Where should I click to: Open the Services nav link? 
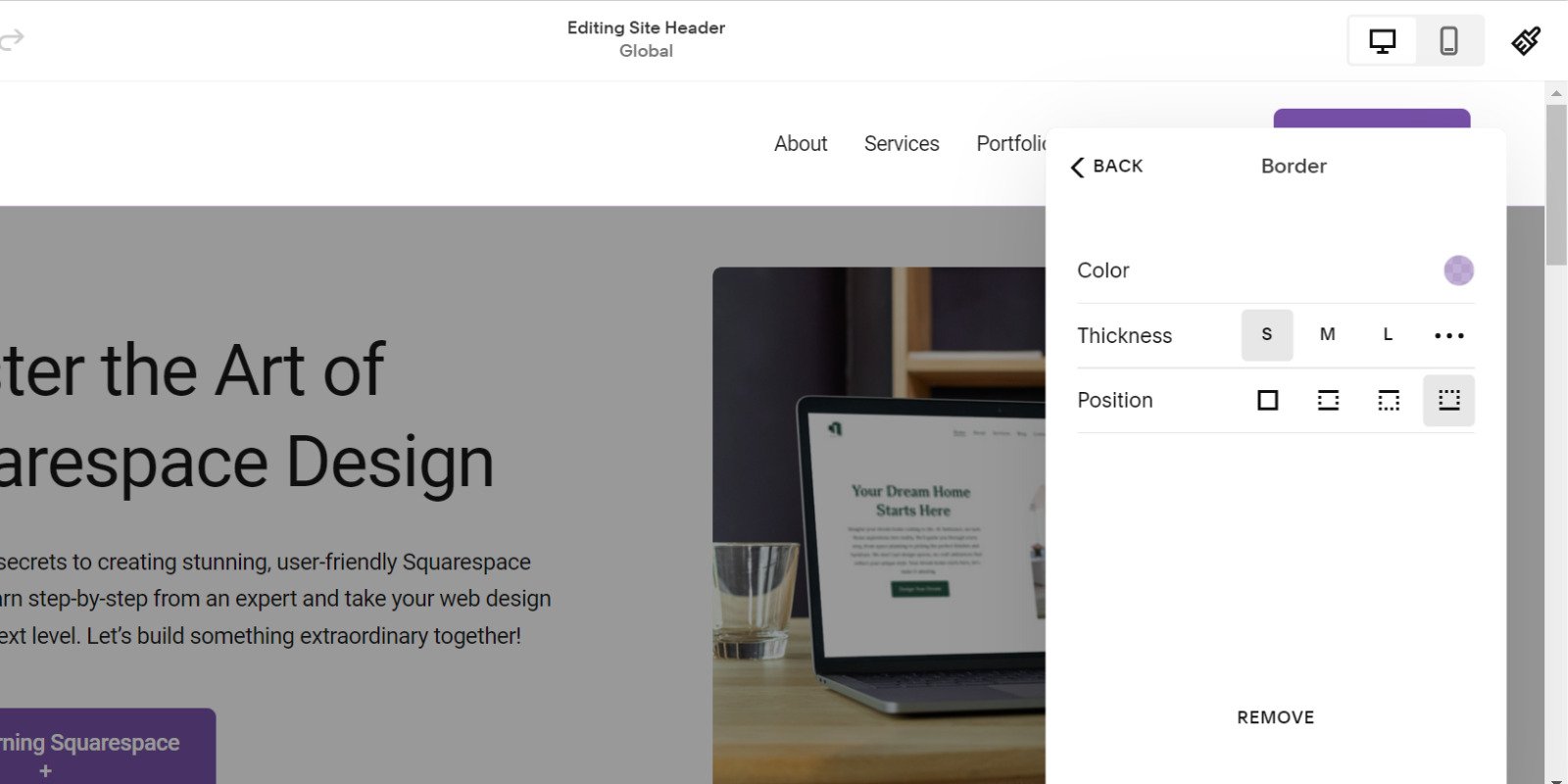click(902, 144)
